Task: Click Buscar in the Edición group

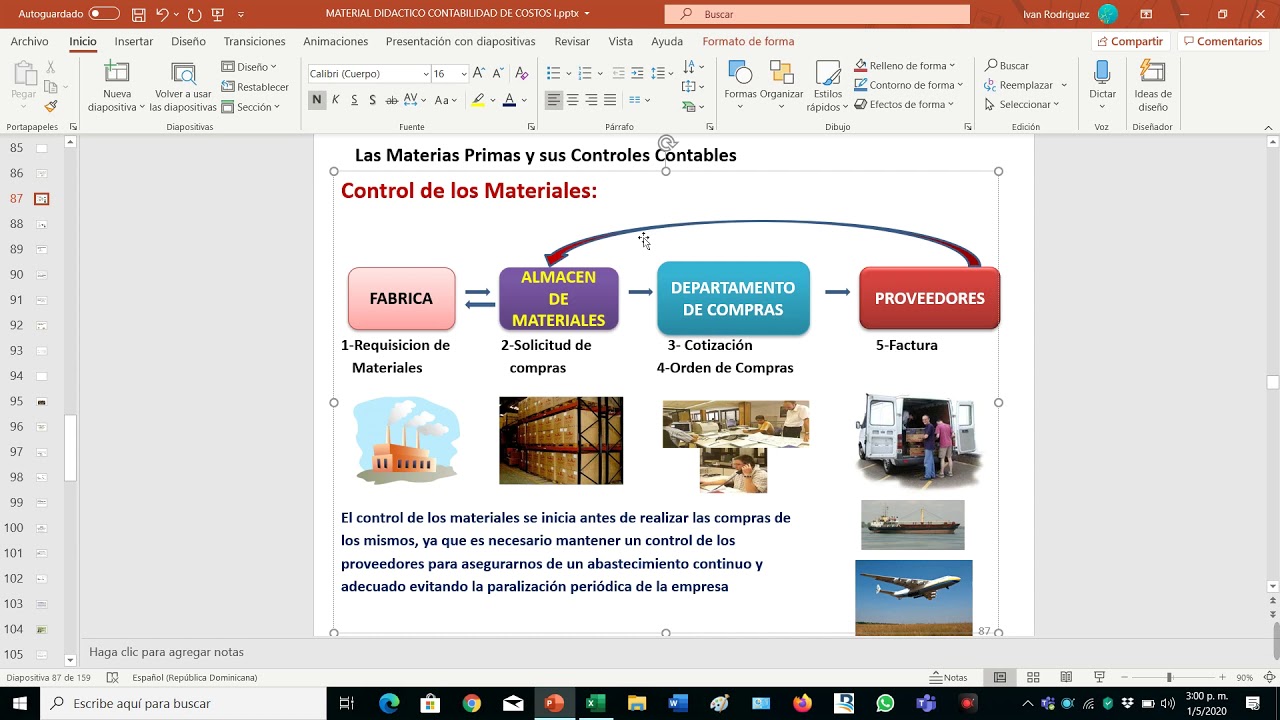Action: pyautogui.click(x=1006, y=66)
